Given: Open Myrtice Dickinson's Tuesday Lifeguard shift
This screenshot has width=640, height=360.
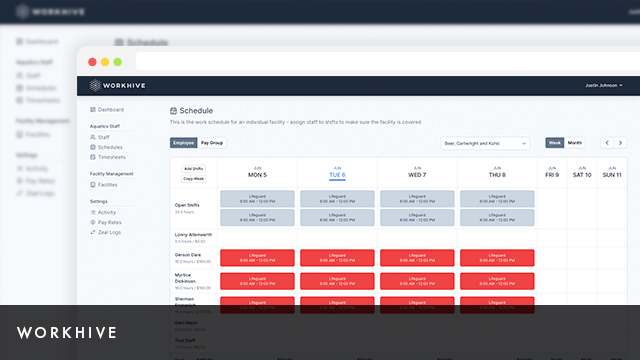Looking at the screenshot, I should coord(337,281).
